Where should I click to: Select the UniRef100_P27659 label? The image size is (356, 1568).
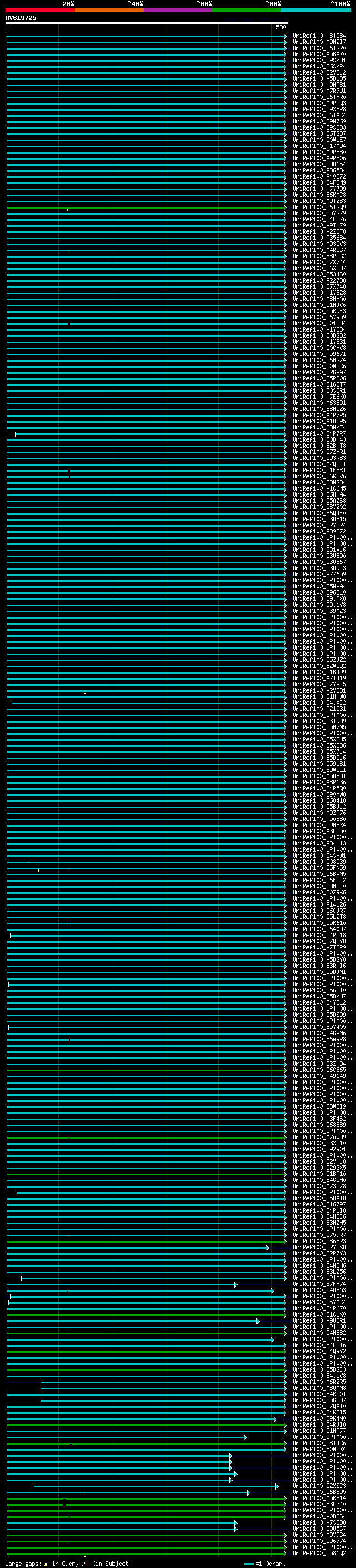[319, 574]
